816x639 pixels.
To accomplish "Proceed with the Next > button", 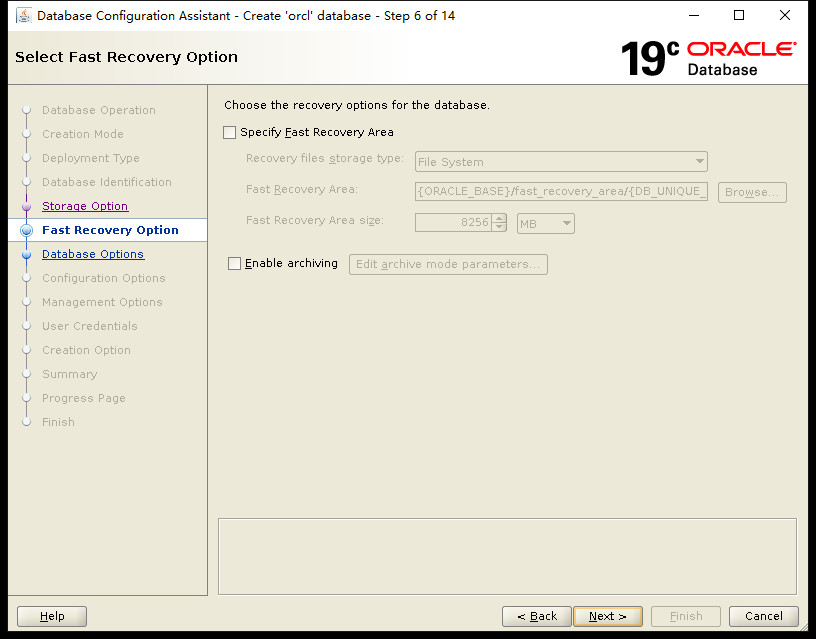I will coord(608,616).
